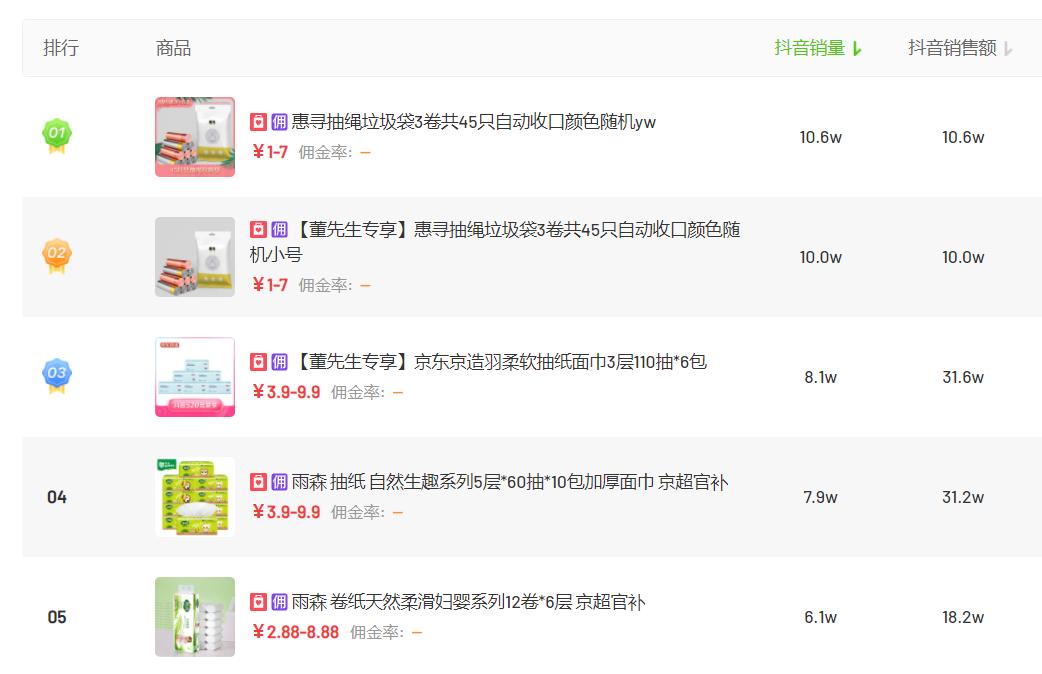This screenshot has height=674, width=1042.
Task: Click the red shop icon on first product
Action: pyautogui.click(x=259, y=122)
